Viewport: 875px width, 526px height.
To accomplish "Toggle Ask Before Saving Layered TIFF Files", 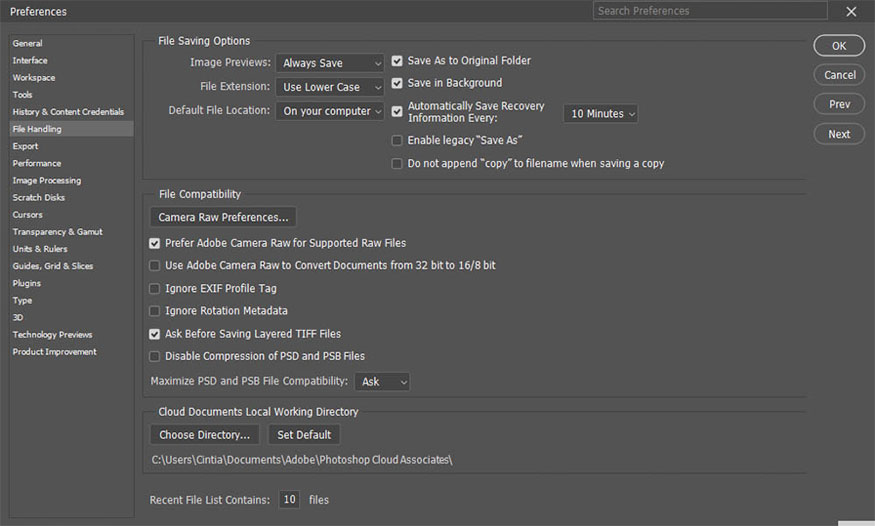I will coord(155,334).
